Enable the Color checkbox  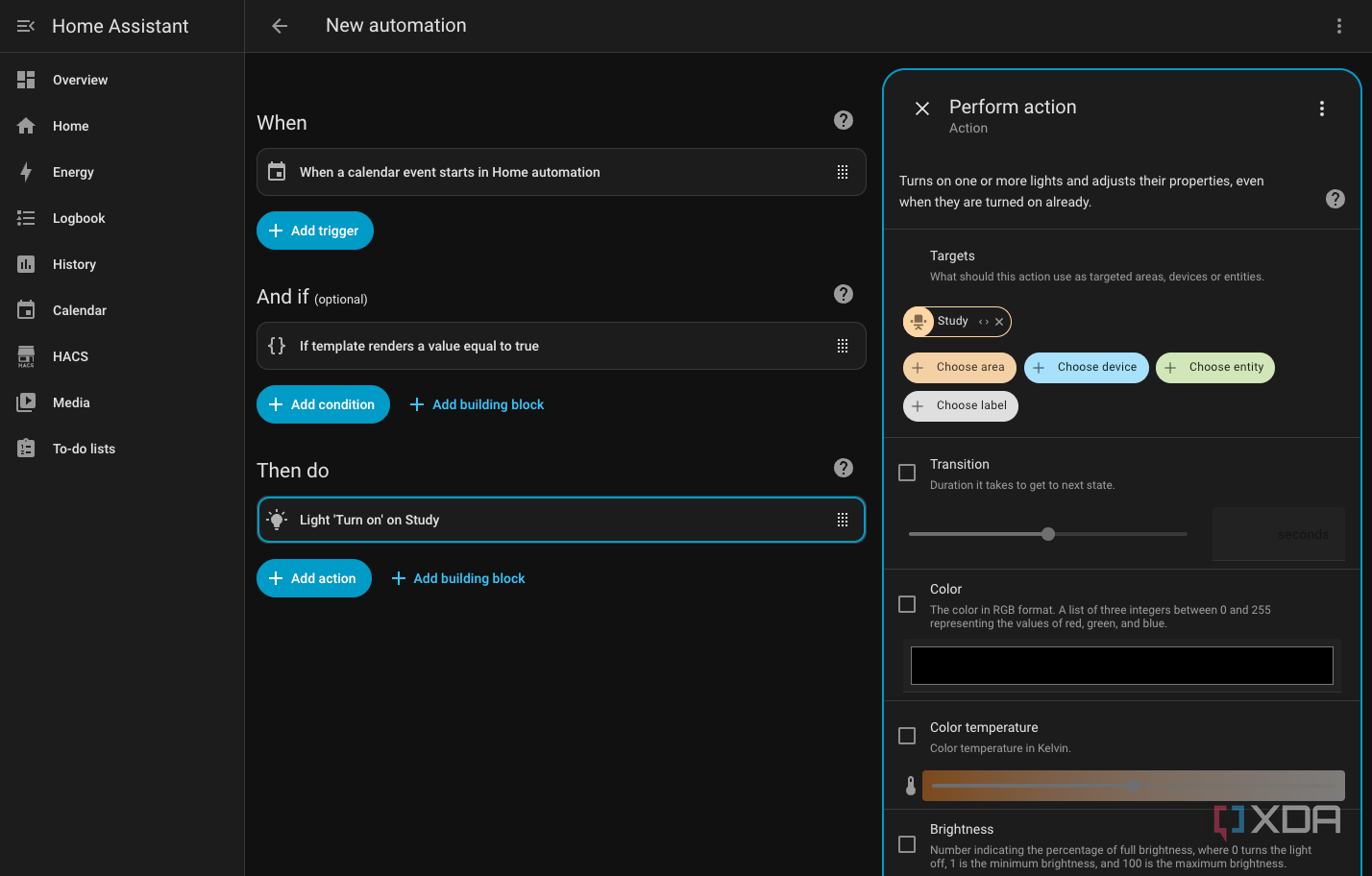tap(907, 604)
